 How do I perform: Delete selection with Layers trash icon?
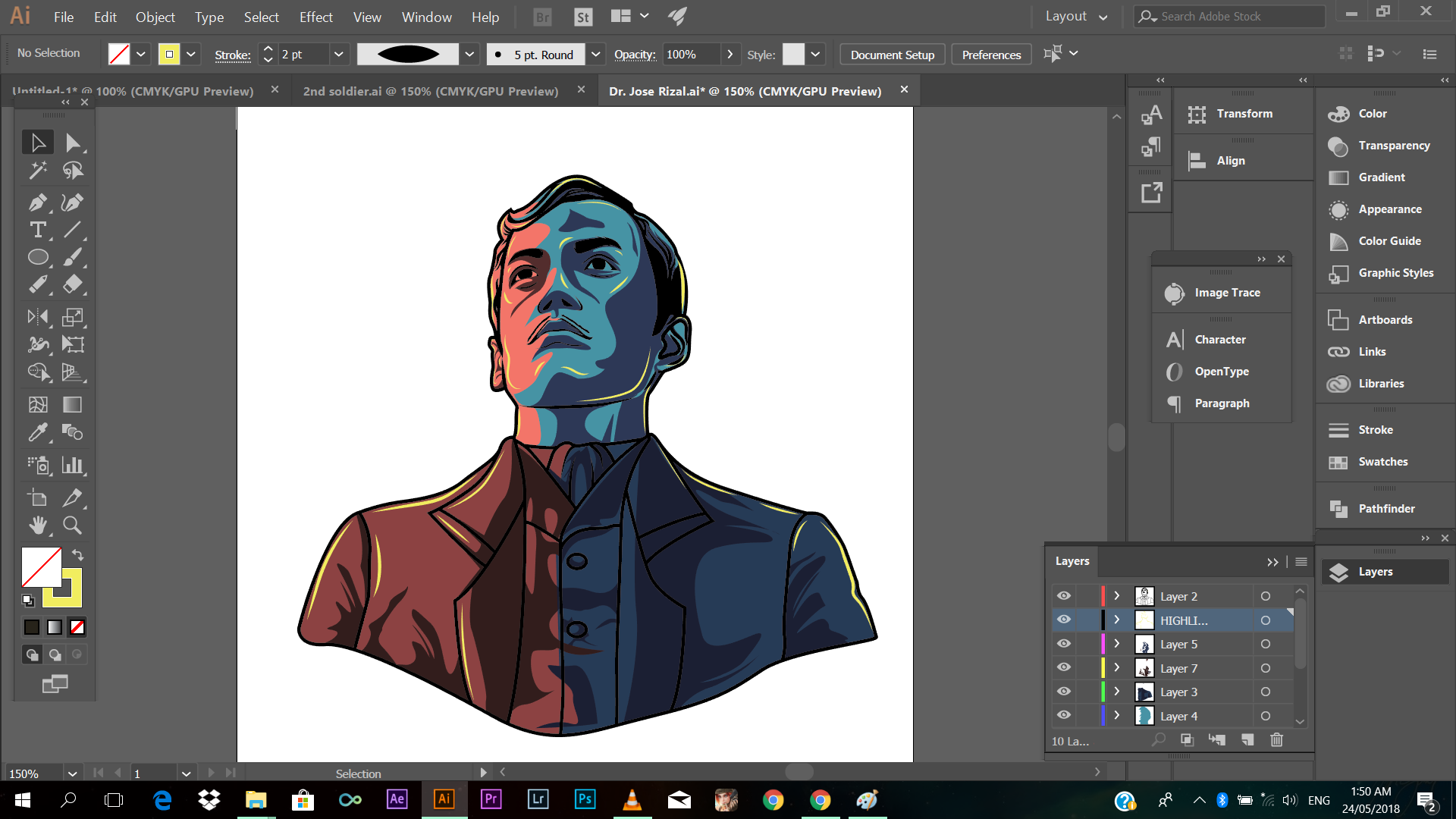[x=1277, y=739]
